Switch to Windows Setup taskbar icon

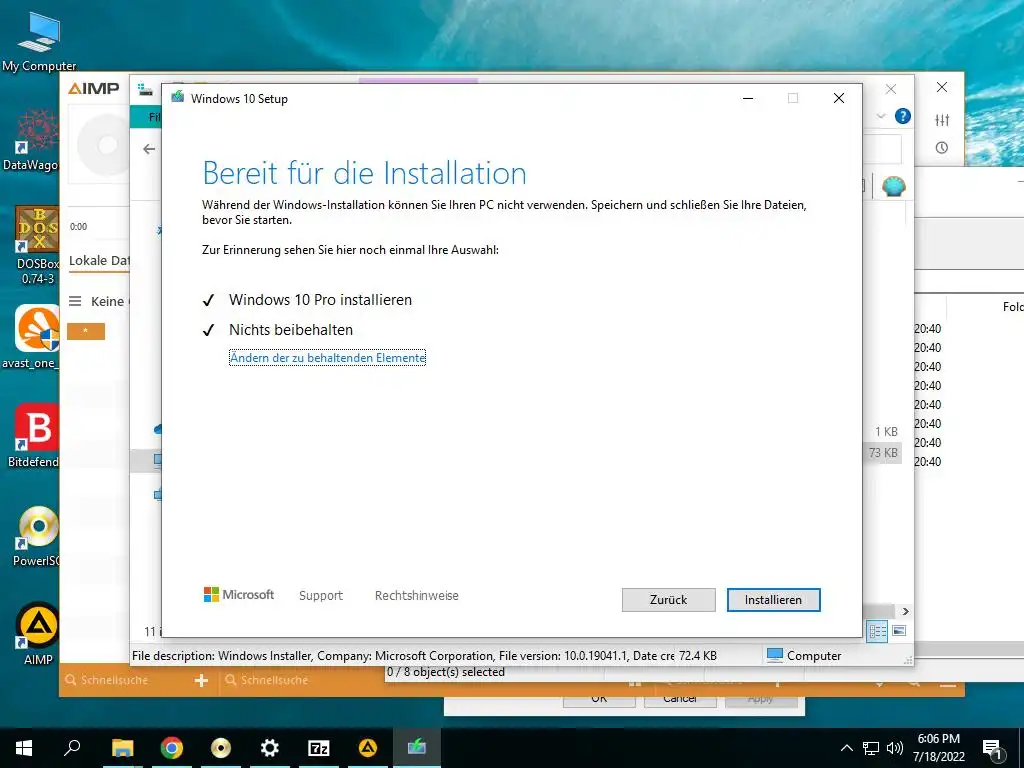coord(417,748)
